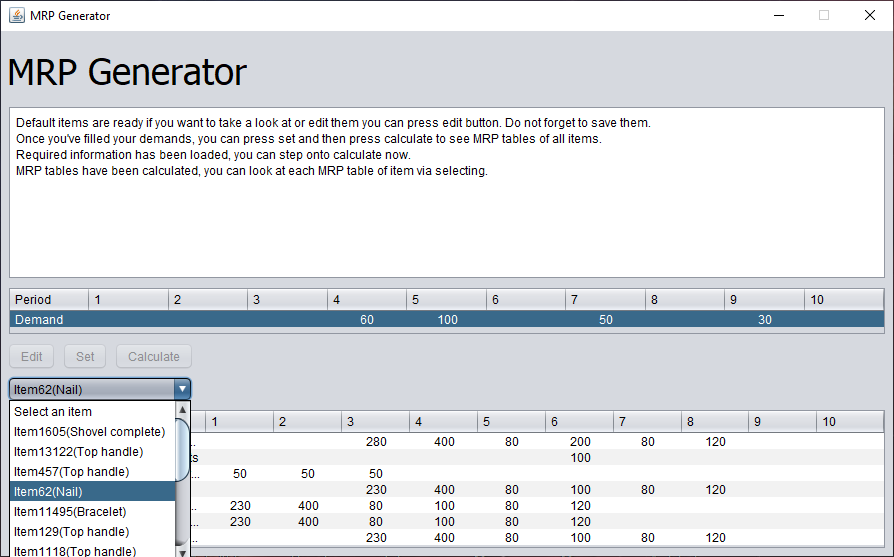The height and width of the screenshot is (557, 894).
Task: Click demand table column header 1
Action: click(128, 299)
